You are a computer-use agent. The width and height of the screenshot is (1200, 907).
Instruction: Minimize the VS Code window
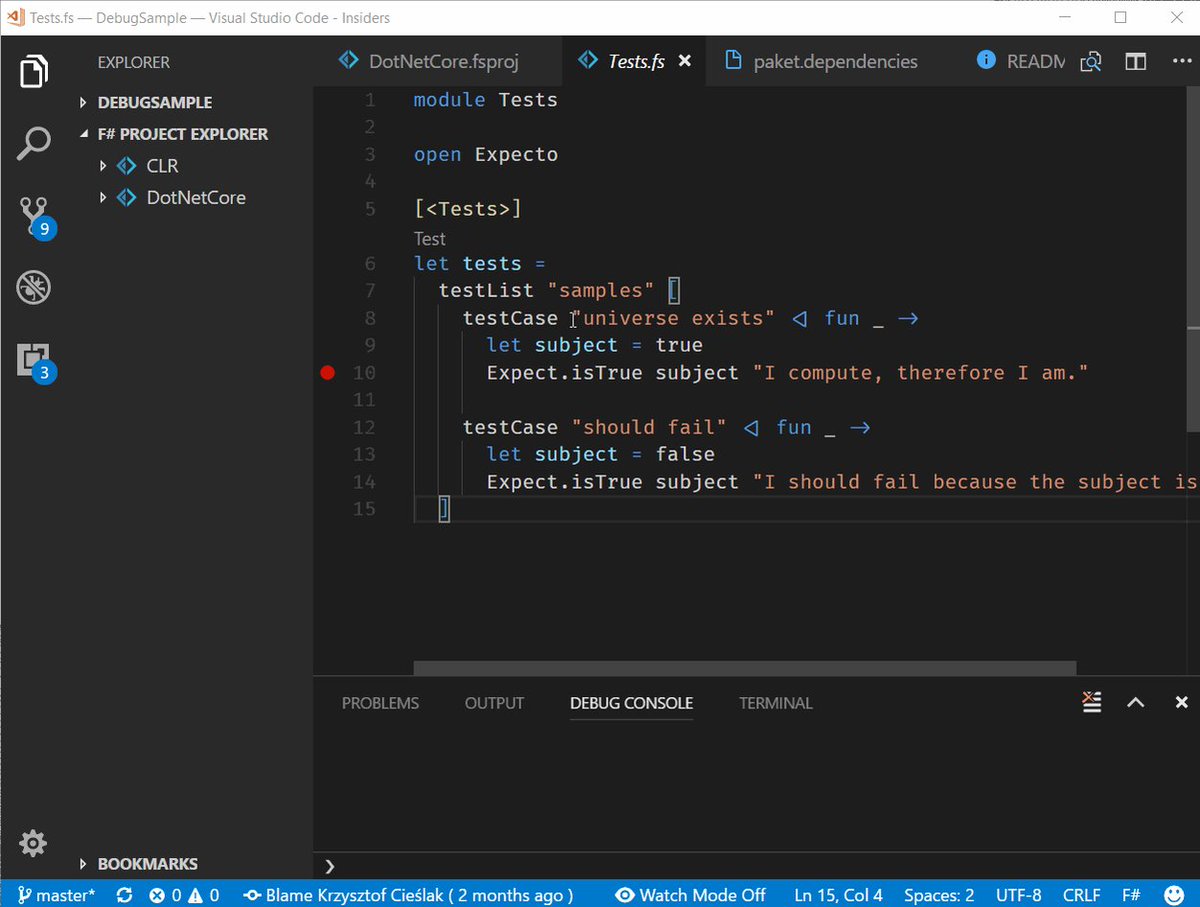[x=1066, y=18]
